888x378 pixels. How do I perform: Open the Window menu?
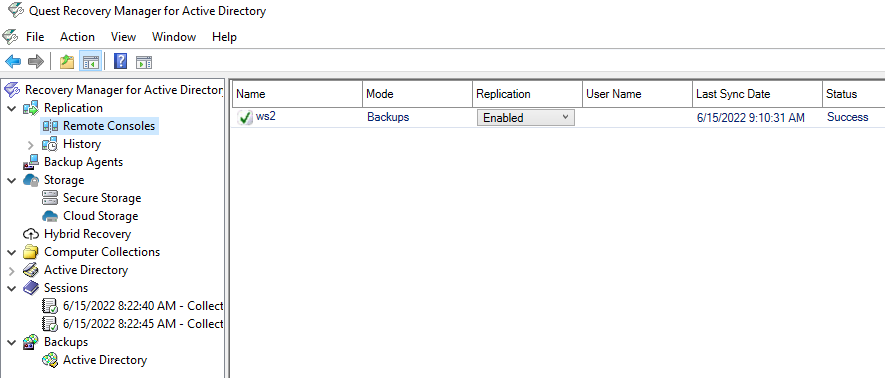174,37
